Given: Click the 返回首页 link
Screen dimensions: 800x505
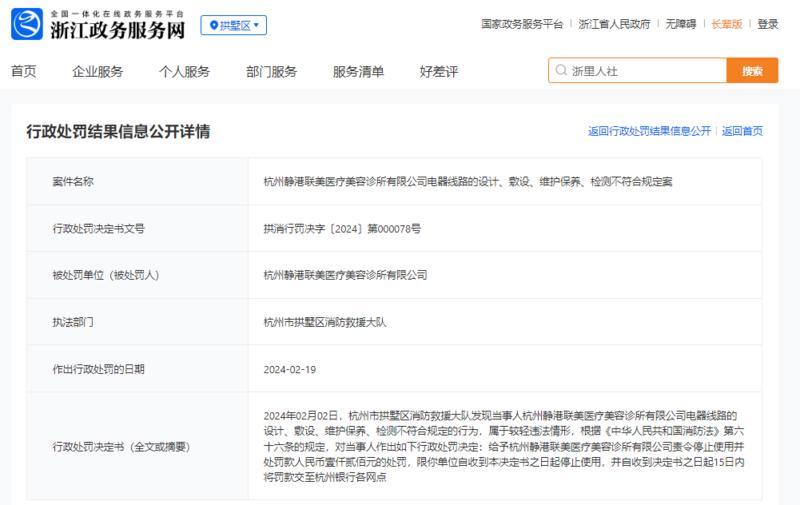Looking at the screenshot, I should [742, 131].
